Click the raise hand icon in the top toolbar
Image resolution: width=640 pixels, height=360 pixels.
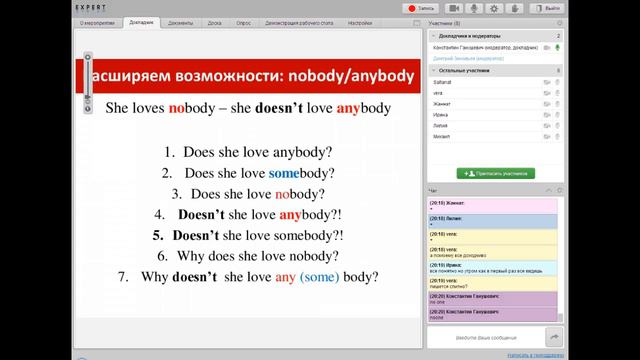514,8
